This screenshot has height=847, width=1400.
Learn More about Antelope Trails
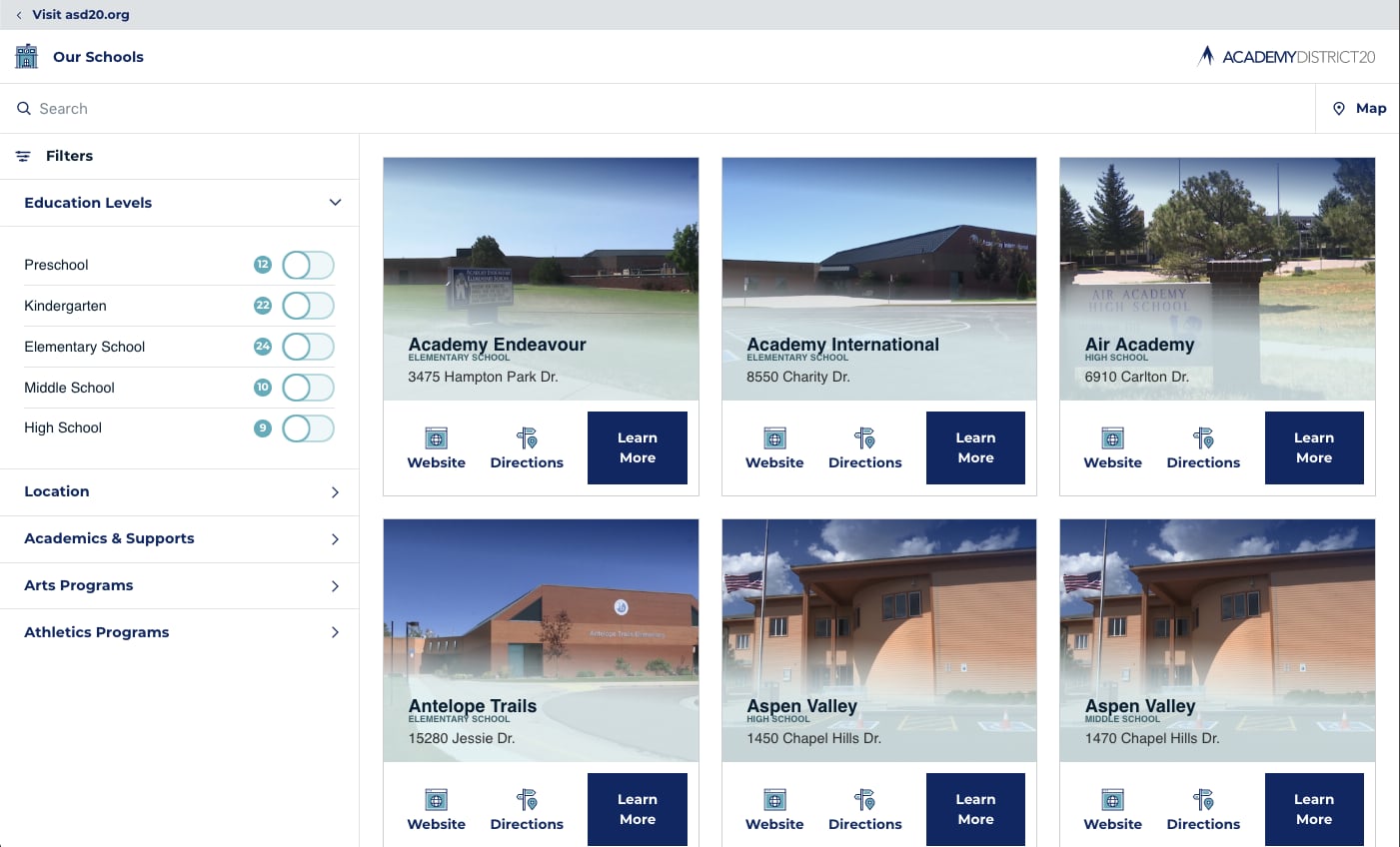pyautogui.click(x=638, y=809)
